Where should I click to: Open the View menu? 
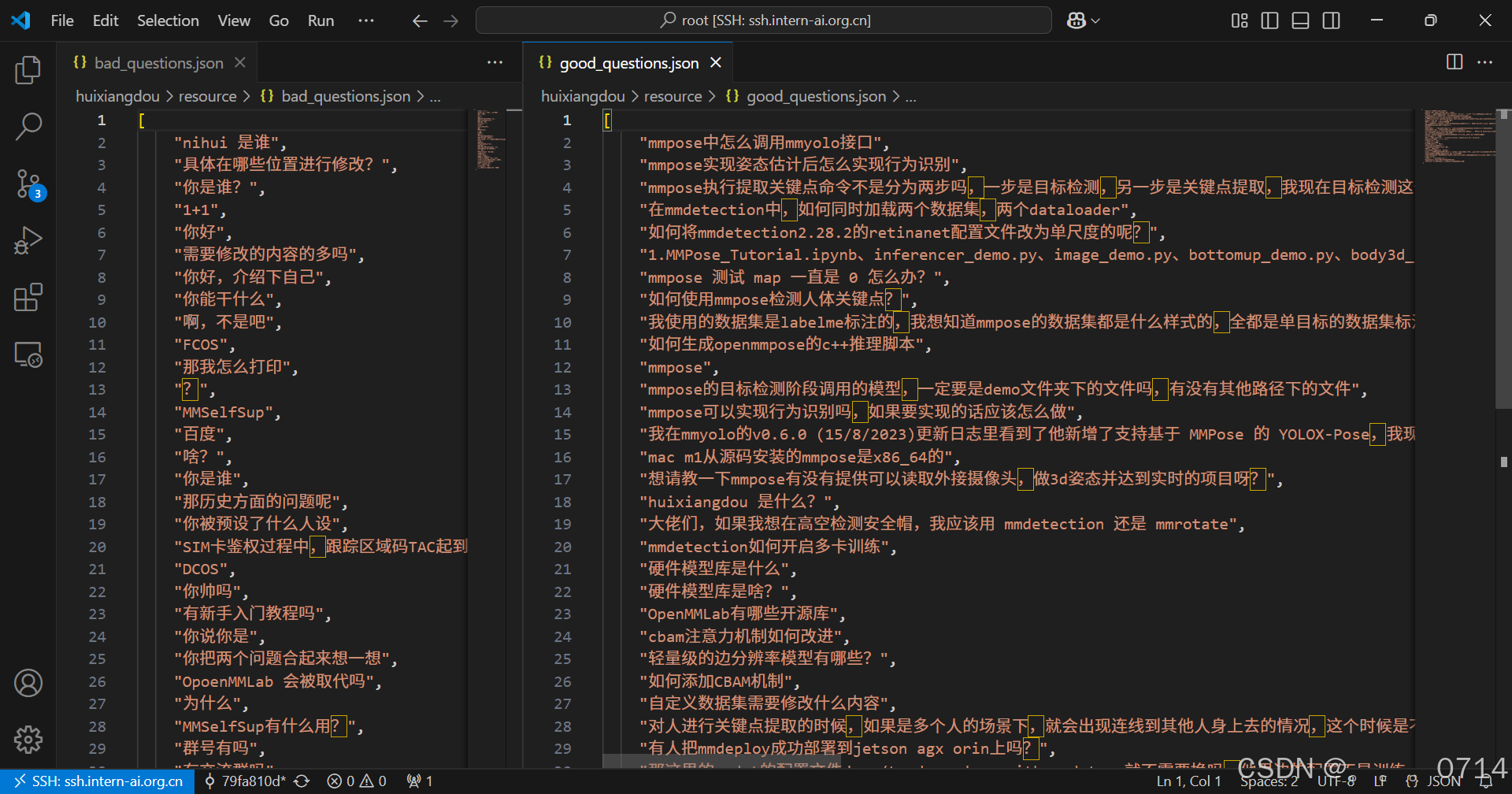pos(234,20)
